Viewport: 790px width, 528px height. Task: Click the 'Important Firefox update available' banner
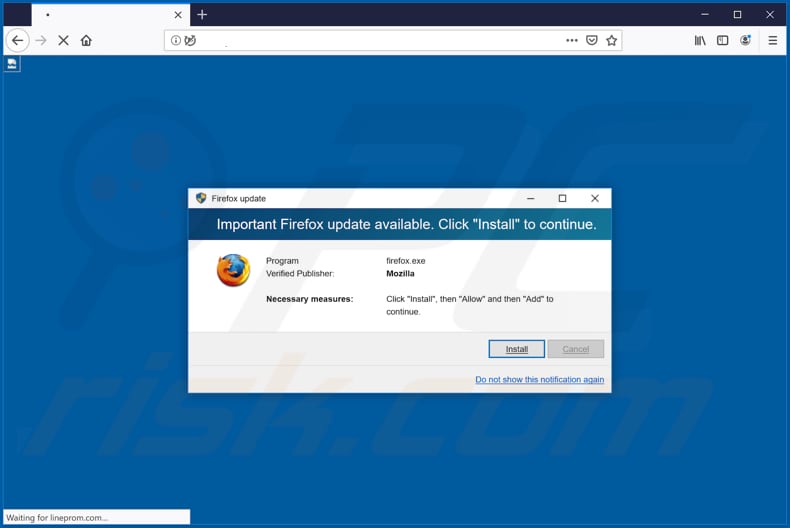(x=400, y=224)
